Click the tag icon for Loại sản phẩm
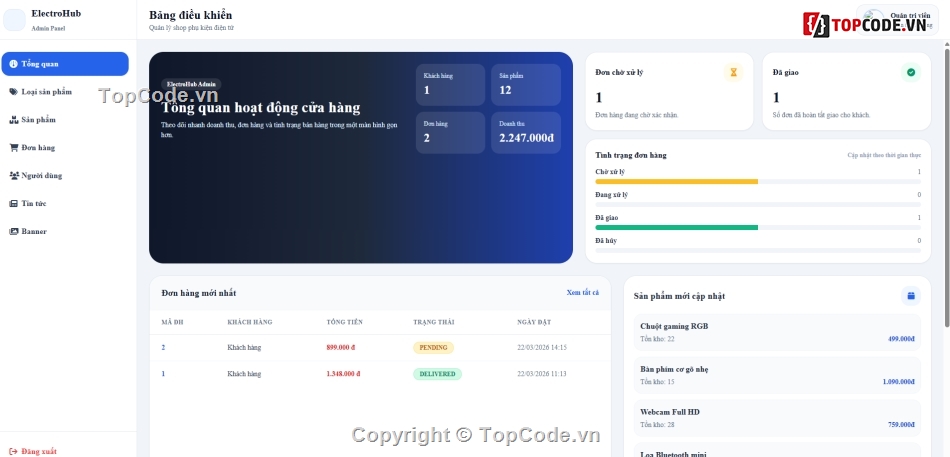 [x=13, y=92]
